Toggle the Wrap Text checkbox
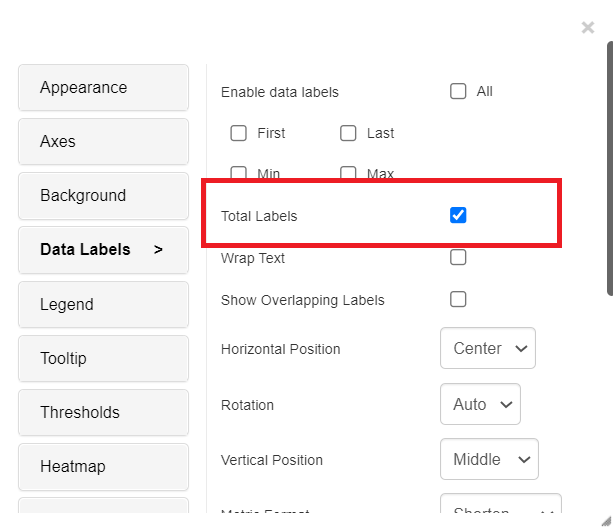Viewport: 613px width, 531px height. tap(458, 257)
